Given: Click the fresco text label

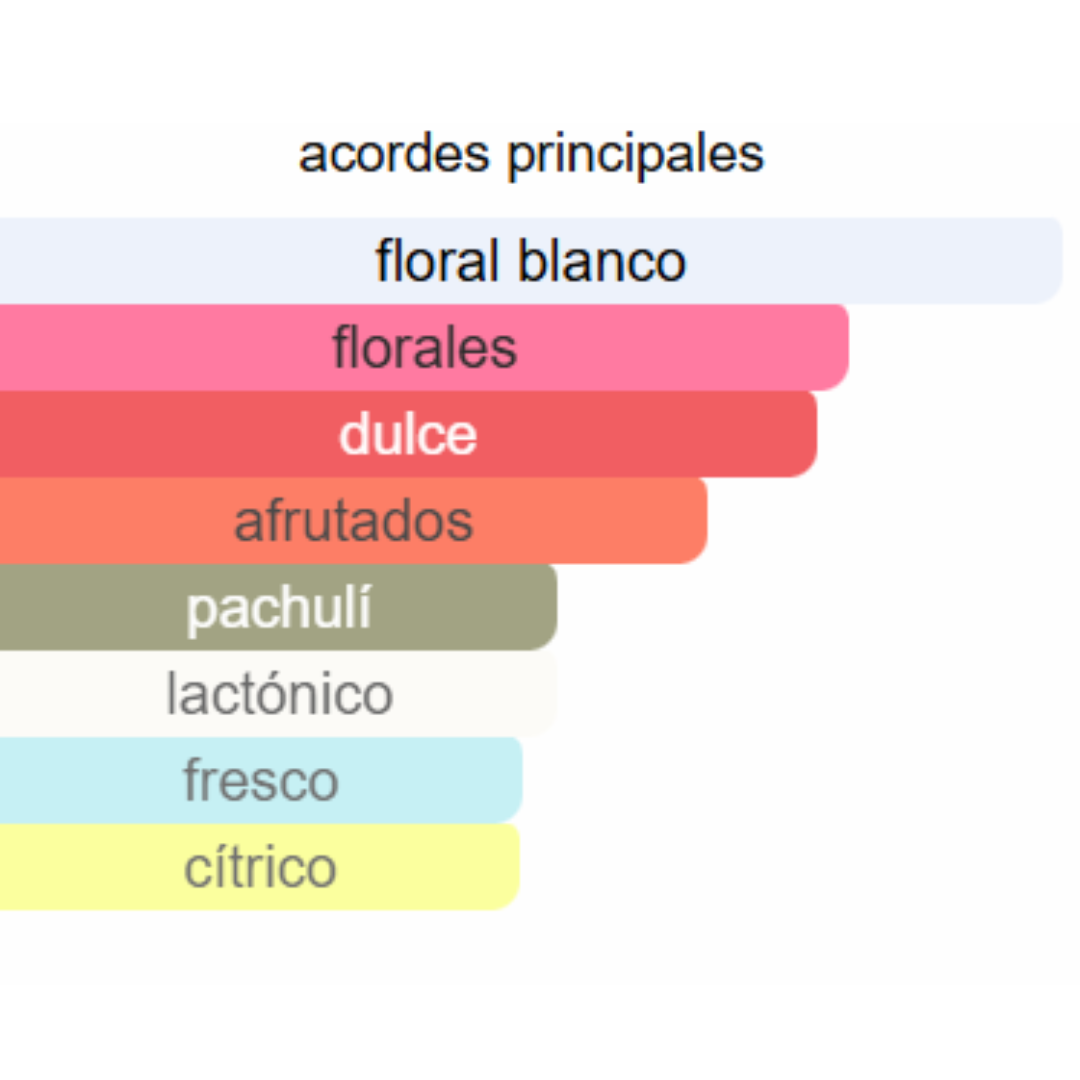Looking at the screenshot, I should coord(261,780).
